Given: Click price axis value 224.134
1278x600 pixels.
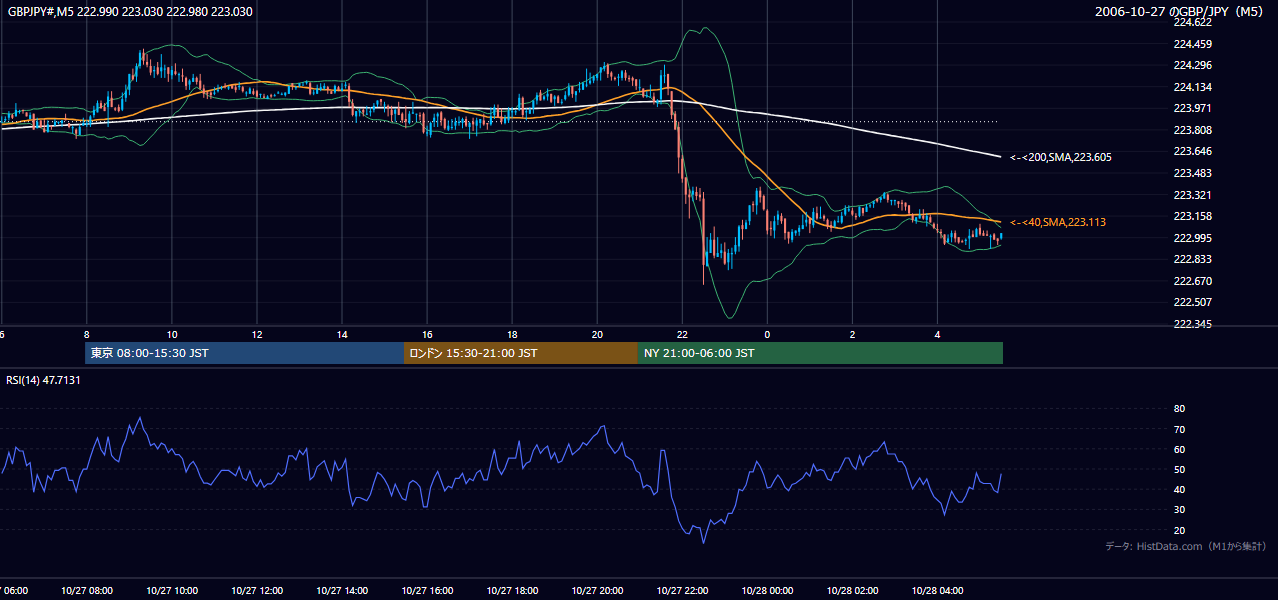Looking at the screenshot, I should 1192,87.
